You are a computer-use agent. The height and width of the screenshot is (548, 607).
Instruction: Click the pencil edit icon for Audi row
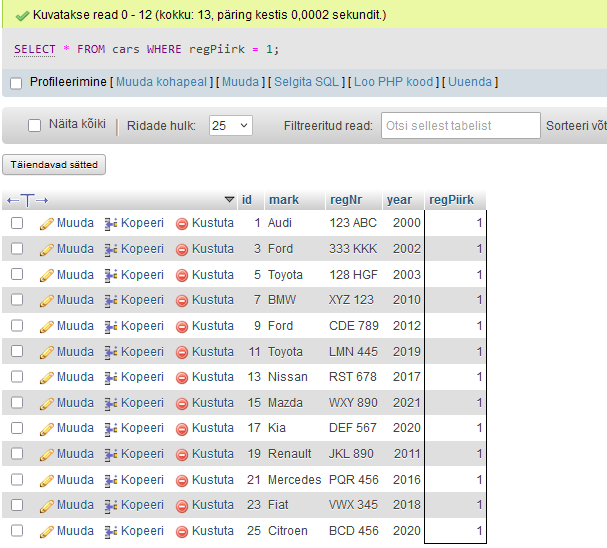(47, 223)
